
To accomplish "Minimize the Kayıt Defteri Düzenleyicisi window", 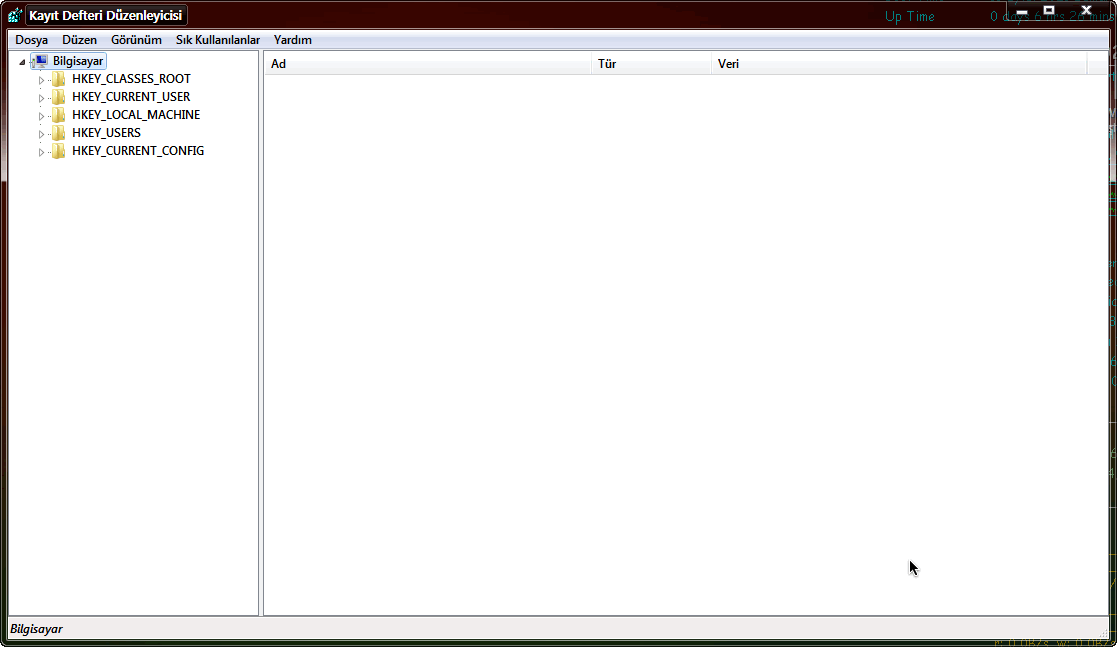I will click(x=1022, y=11).
